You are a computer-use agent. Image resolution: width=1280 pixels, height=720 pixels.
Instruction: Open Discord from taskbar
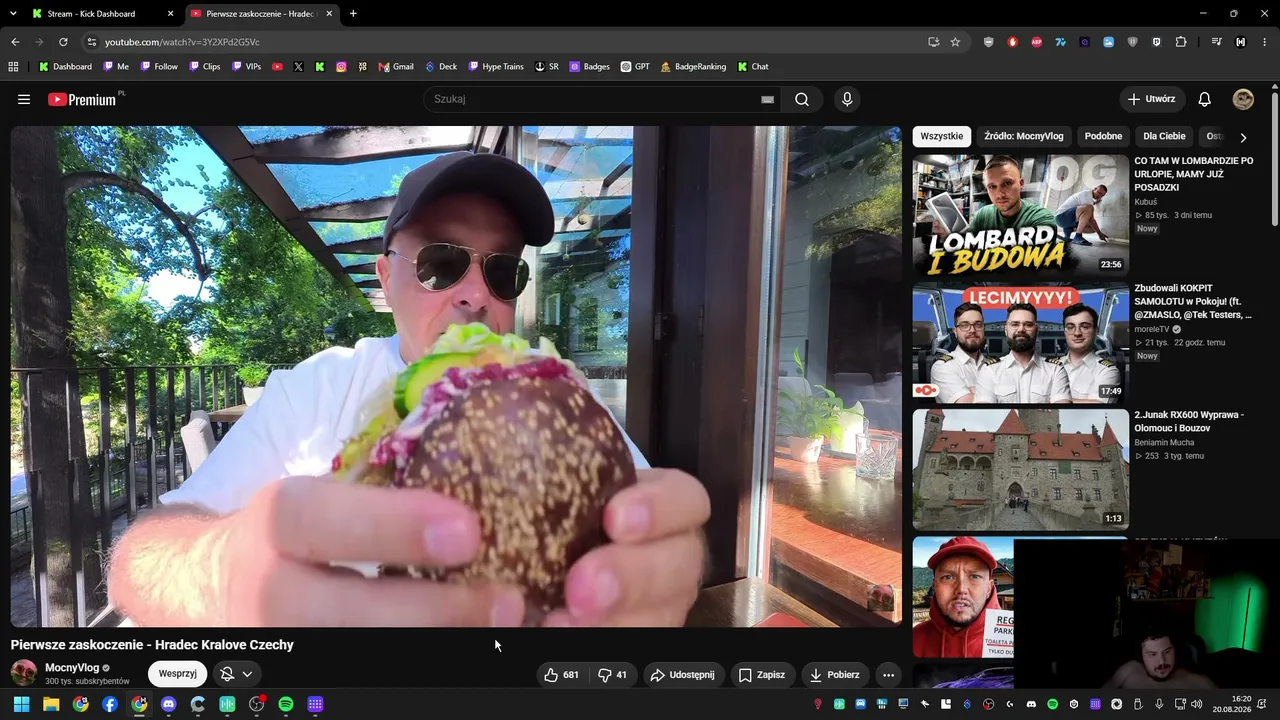tap(168, 704)
